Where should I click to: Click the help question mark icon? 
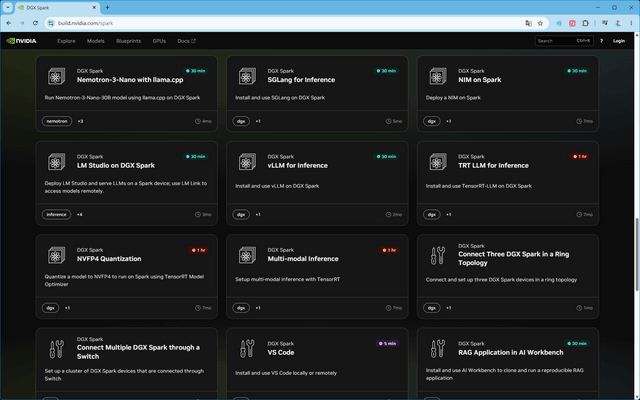pyautogui.click(x=601, y=41)
